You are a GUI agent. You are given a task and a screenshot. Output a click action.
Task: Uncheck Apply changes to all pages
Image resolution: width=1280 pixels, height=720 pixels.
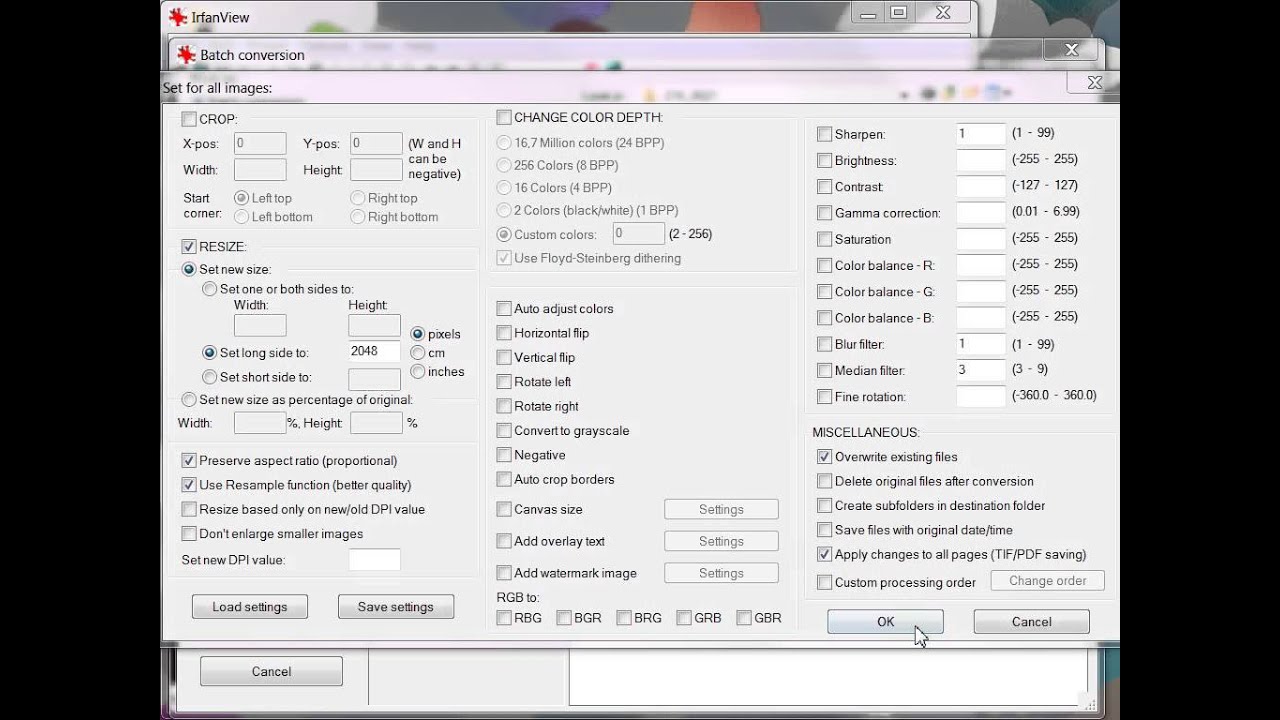click(x=824, y=554)
